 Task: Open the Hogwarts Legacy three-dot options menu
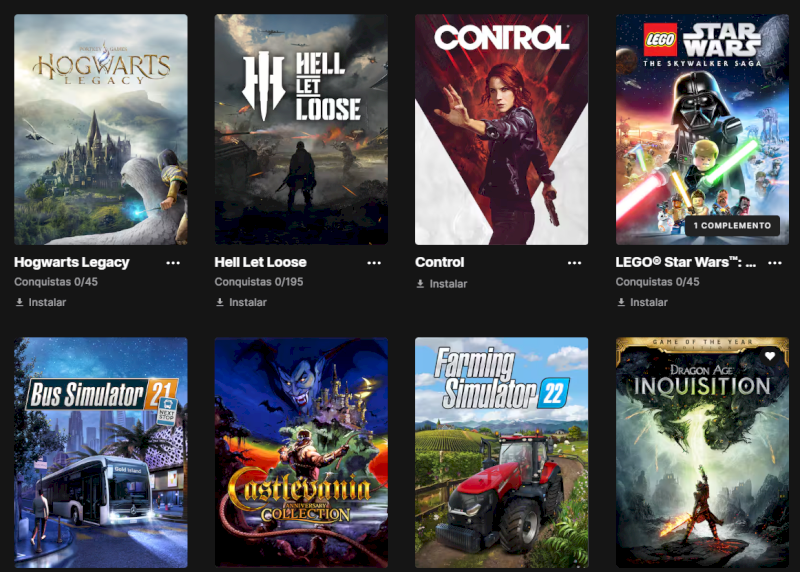point(173,263)
